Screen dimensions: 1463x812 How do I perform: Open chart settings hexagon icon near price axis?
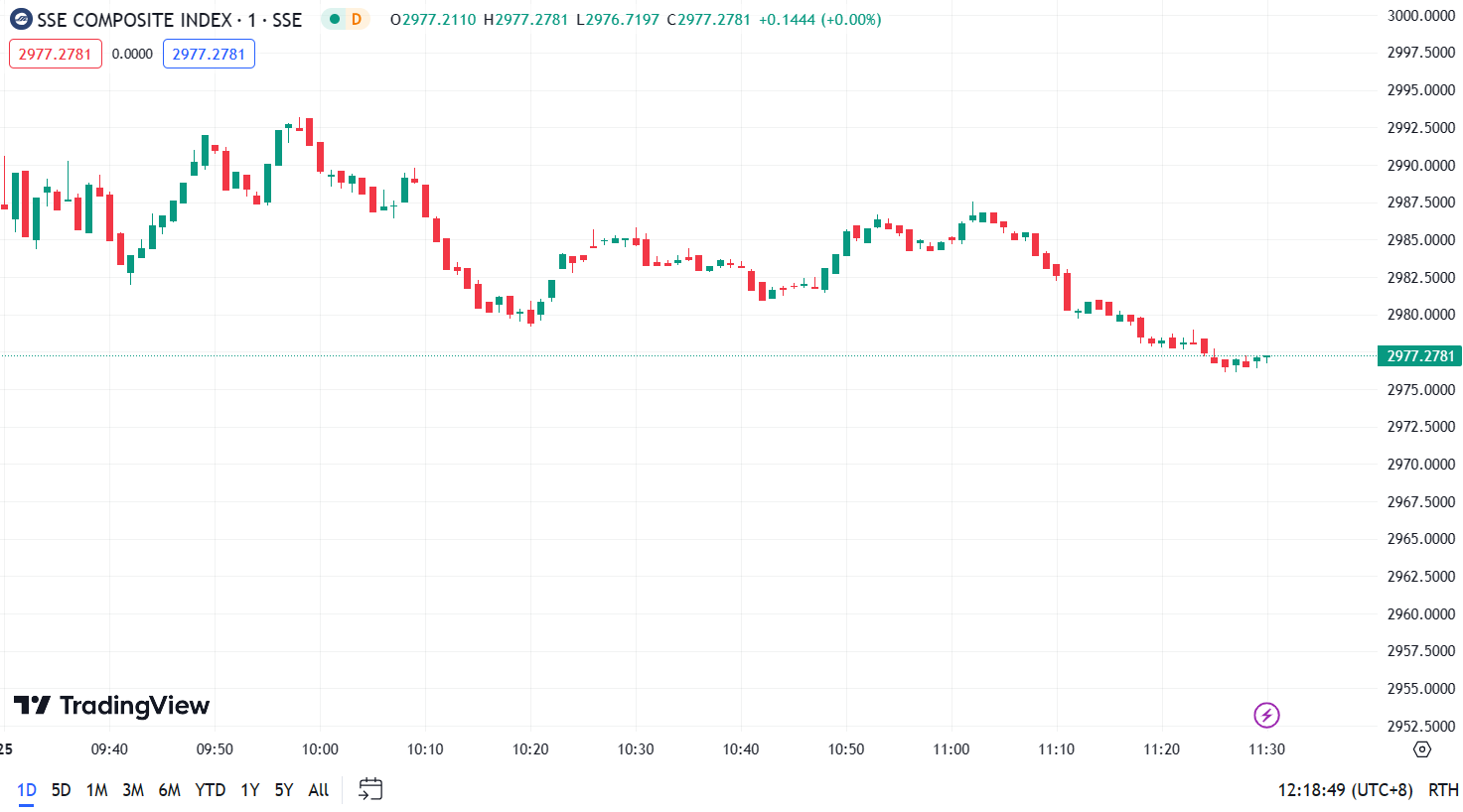1422,749
